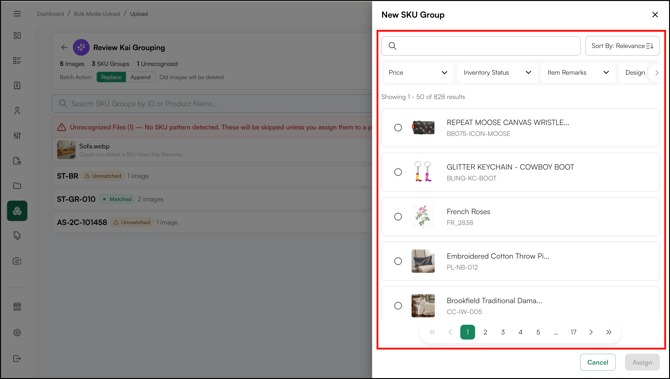Click the panel product search field
The height and width of the screenshot is (379, 670).
coord(481,46)
